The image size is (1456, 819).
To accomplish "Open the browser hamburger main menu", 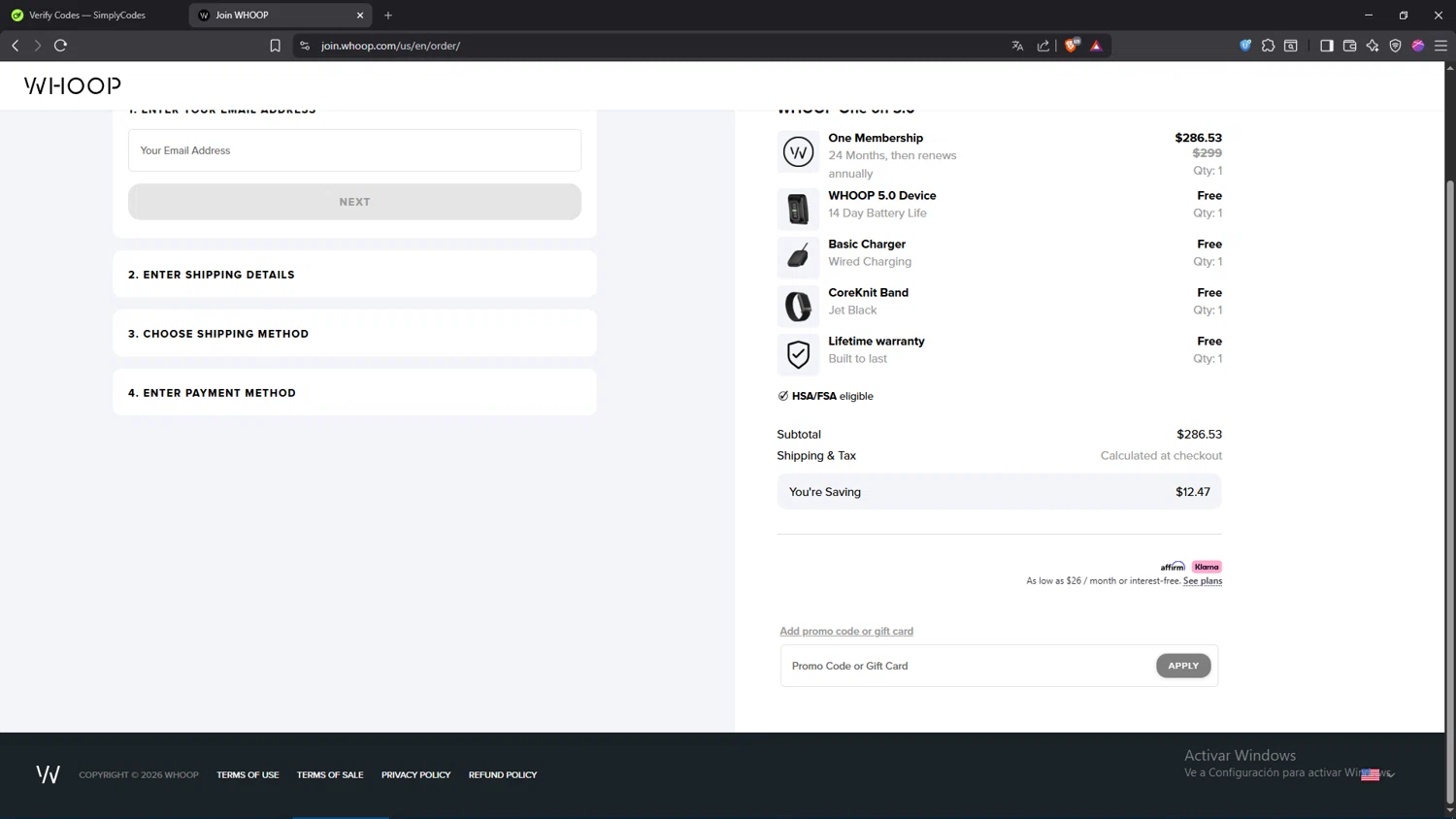I will pos(1440,46).
